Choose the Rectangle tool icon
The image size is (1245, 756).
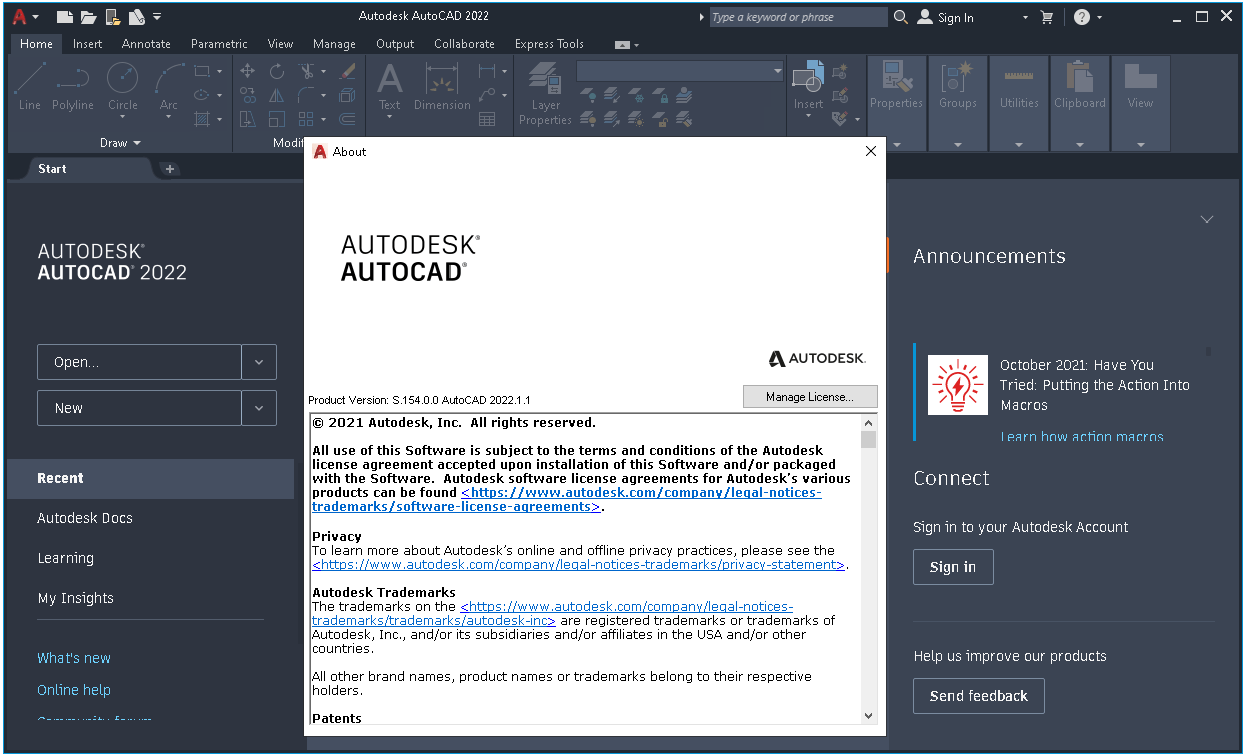coord(202,72)
